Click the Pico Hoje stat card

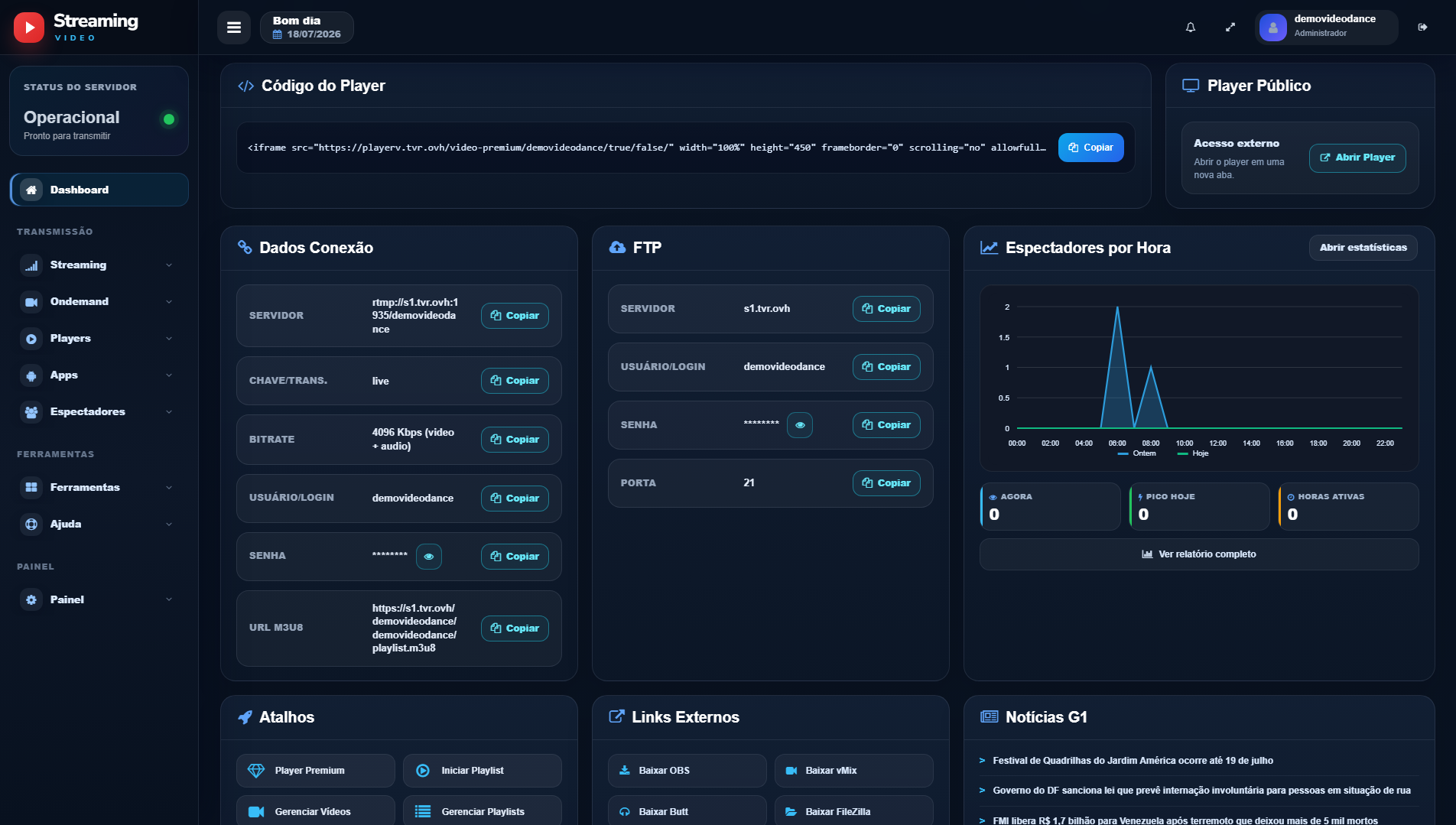tap(1199, 506)
